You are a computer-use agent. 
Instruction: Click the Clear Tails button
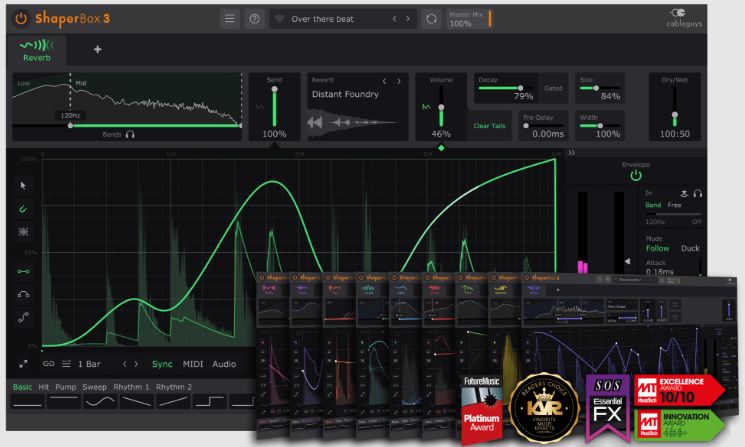click(489, 126)
